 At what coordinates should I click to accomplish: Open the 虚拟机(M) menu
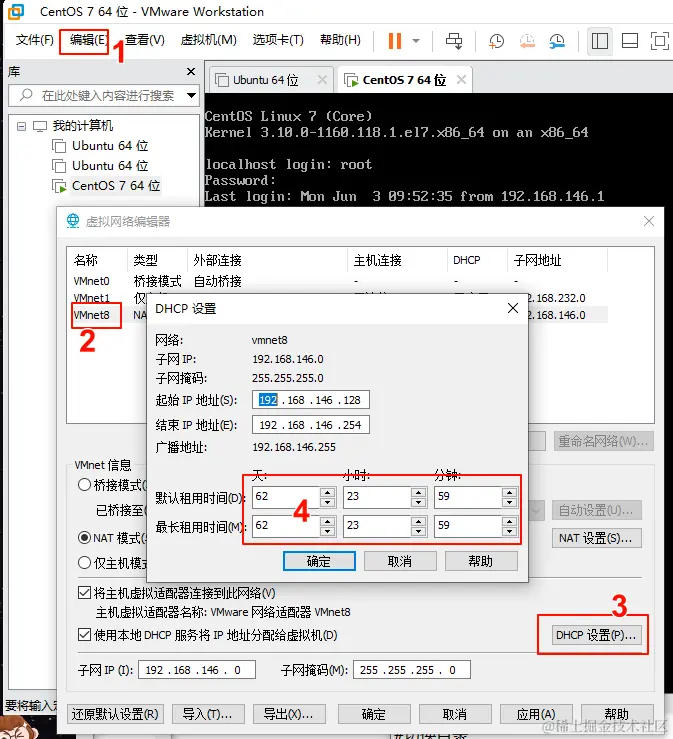pyautogui.click(x=208, y=40)
